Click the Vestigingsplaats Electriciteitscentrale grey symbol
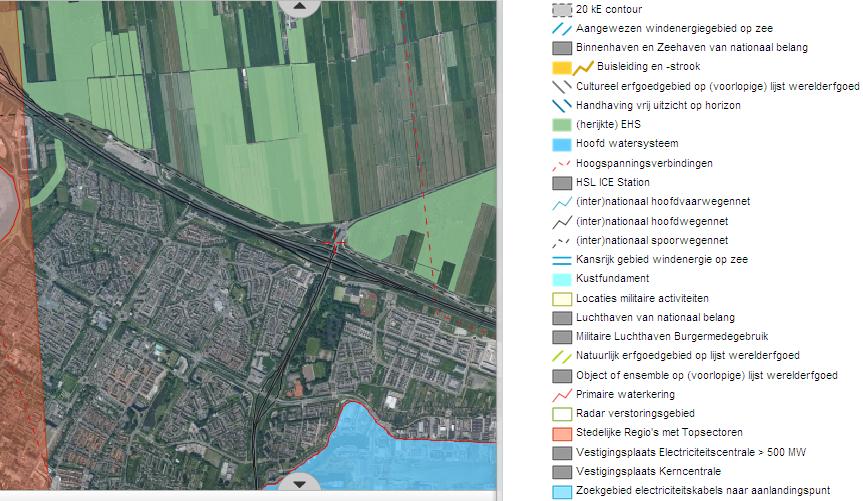 coord(562,453)
